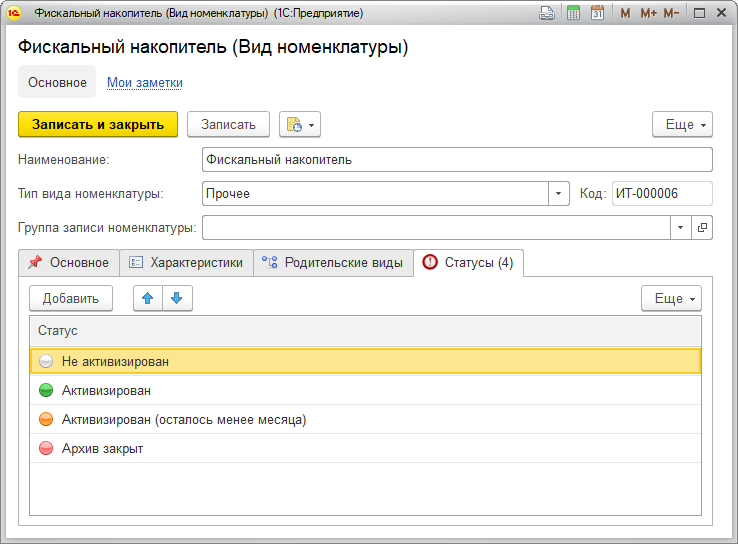Click the M- memory subtract button
This screenshot has height=544, width=738.
pos(671,13)
